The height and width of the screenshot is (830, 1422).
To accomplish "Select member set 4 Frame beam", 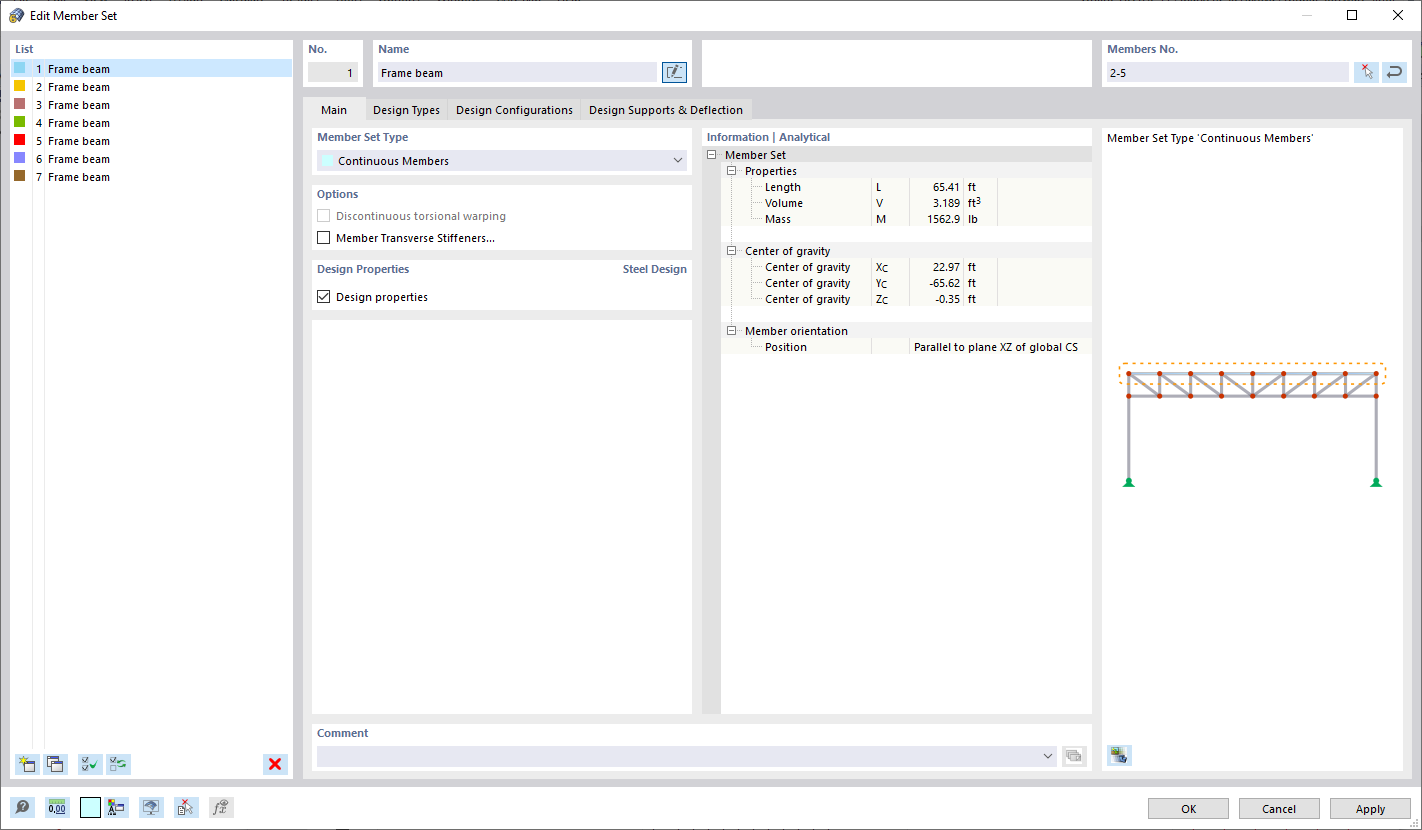I will 77,122.
